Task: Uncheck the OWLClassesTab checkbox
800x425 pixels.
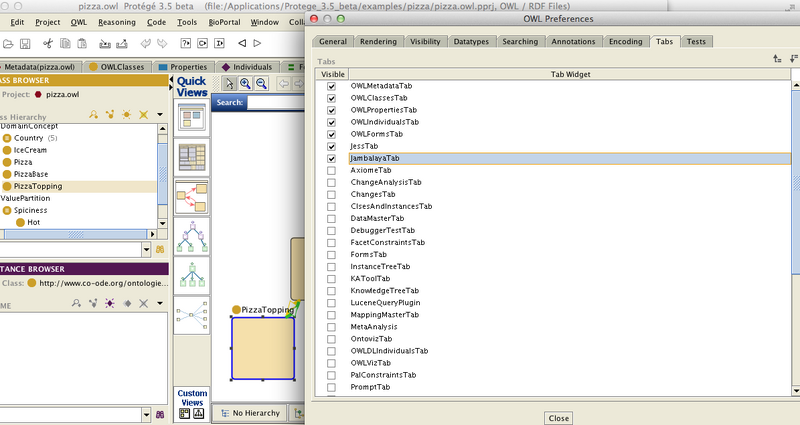Action: (332, 98)
